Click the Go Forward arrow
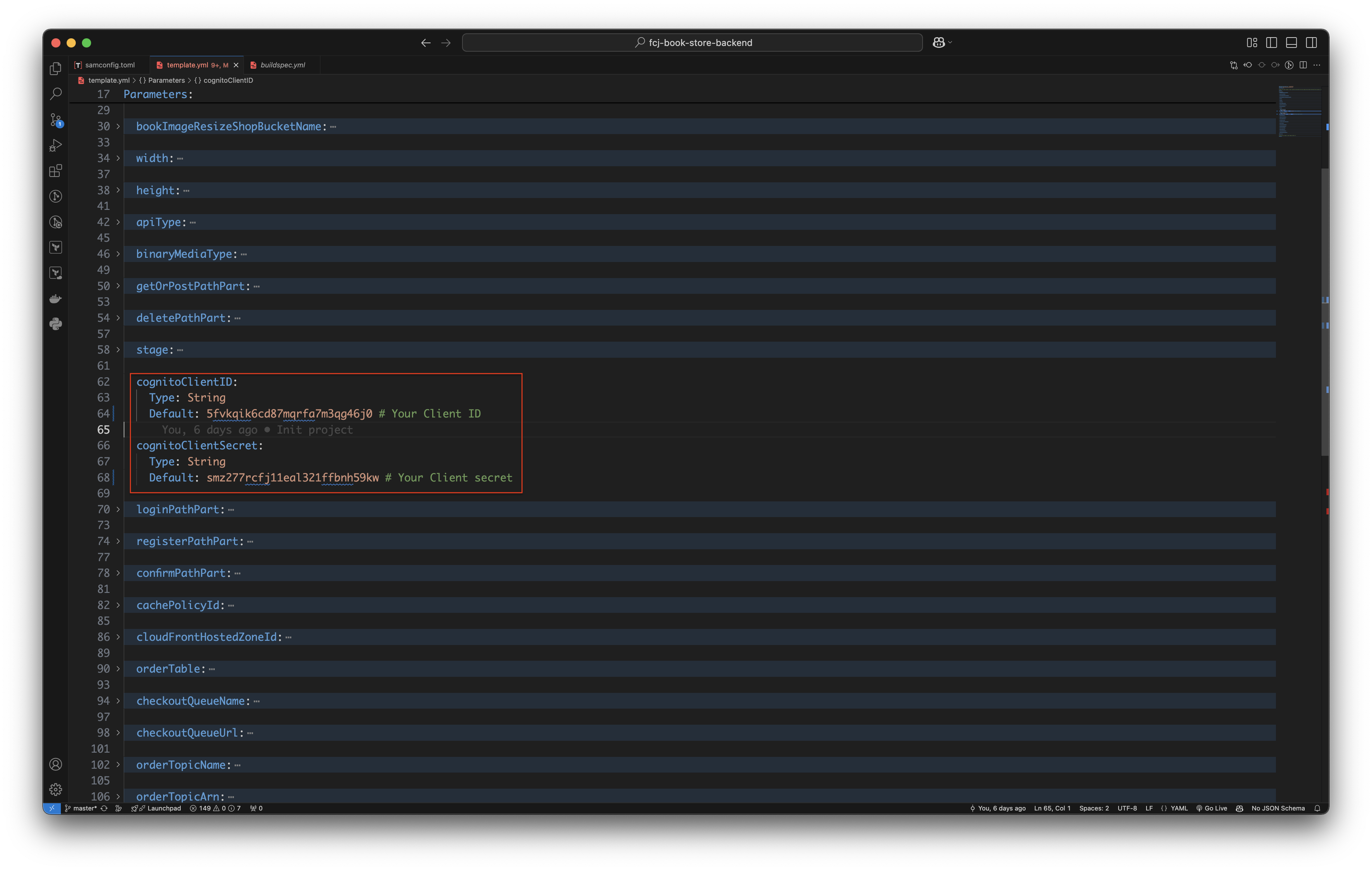The height and width of the screenshot is (871, 1372). (x=446, y=43)
